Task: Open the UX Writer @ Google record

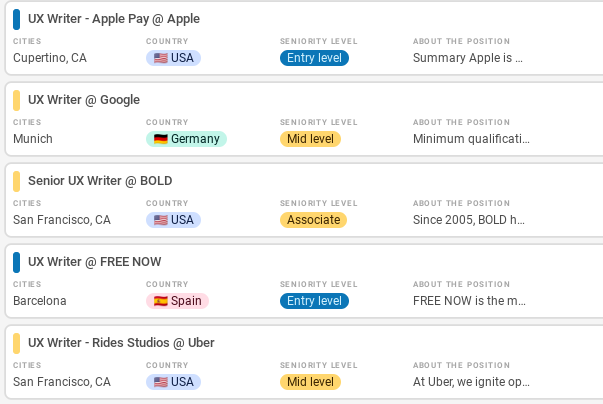Action: 84,100
